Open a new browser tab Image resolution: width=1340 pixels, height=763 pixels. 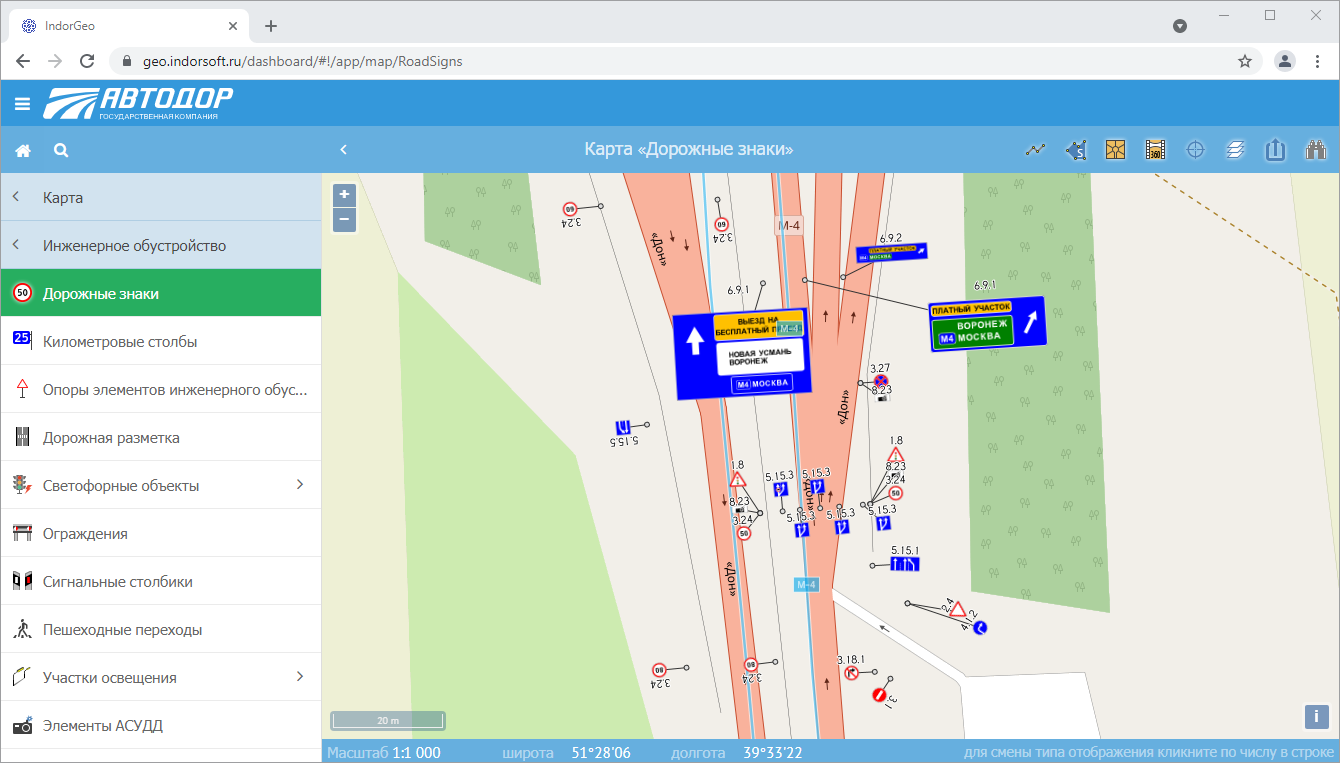coord(271,26)
